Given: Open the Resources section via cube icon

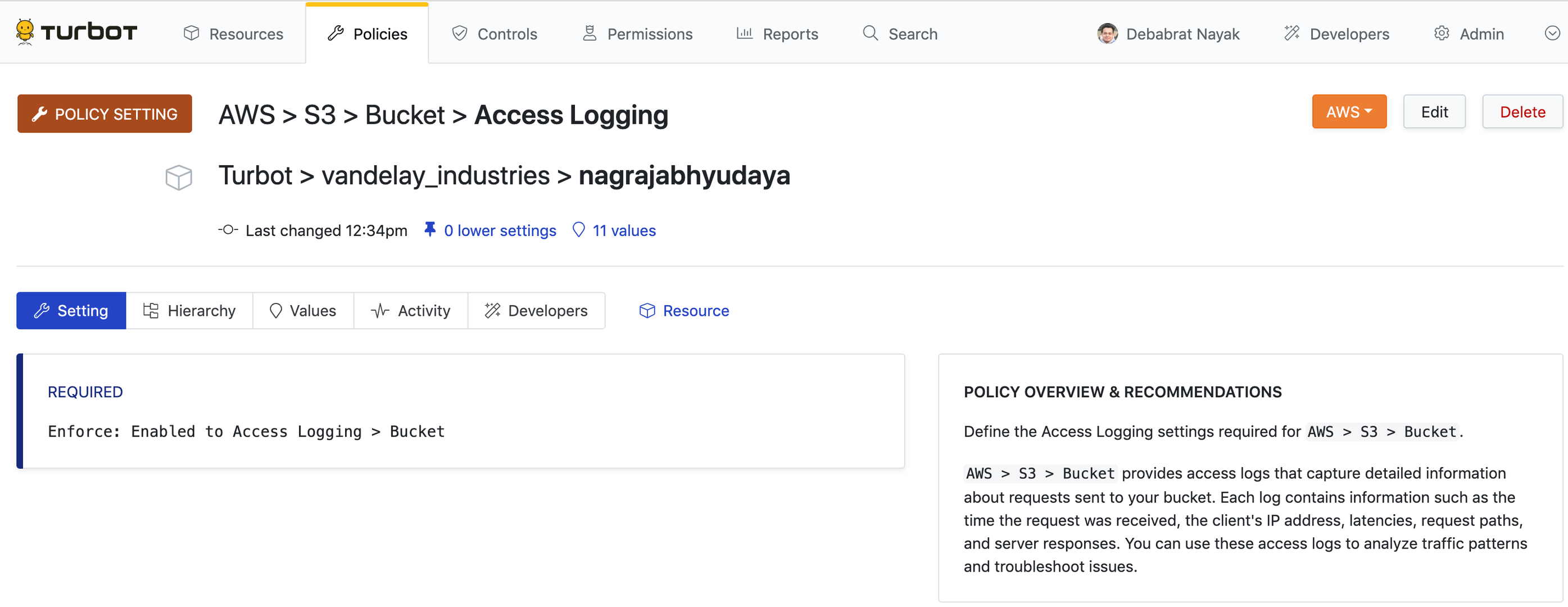Looking at the screenshot, I should pyautogui.click(x=191, y=34).
